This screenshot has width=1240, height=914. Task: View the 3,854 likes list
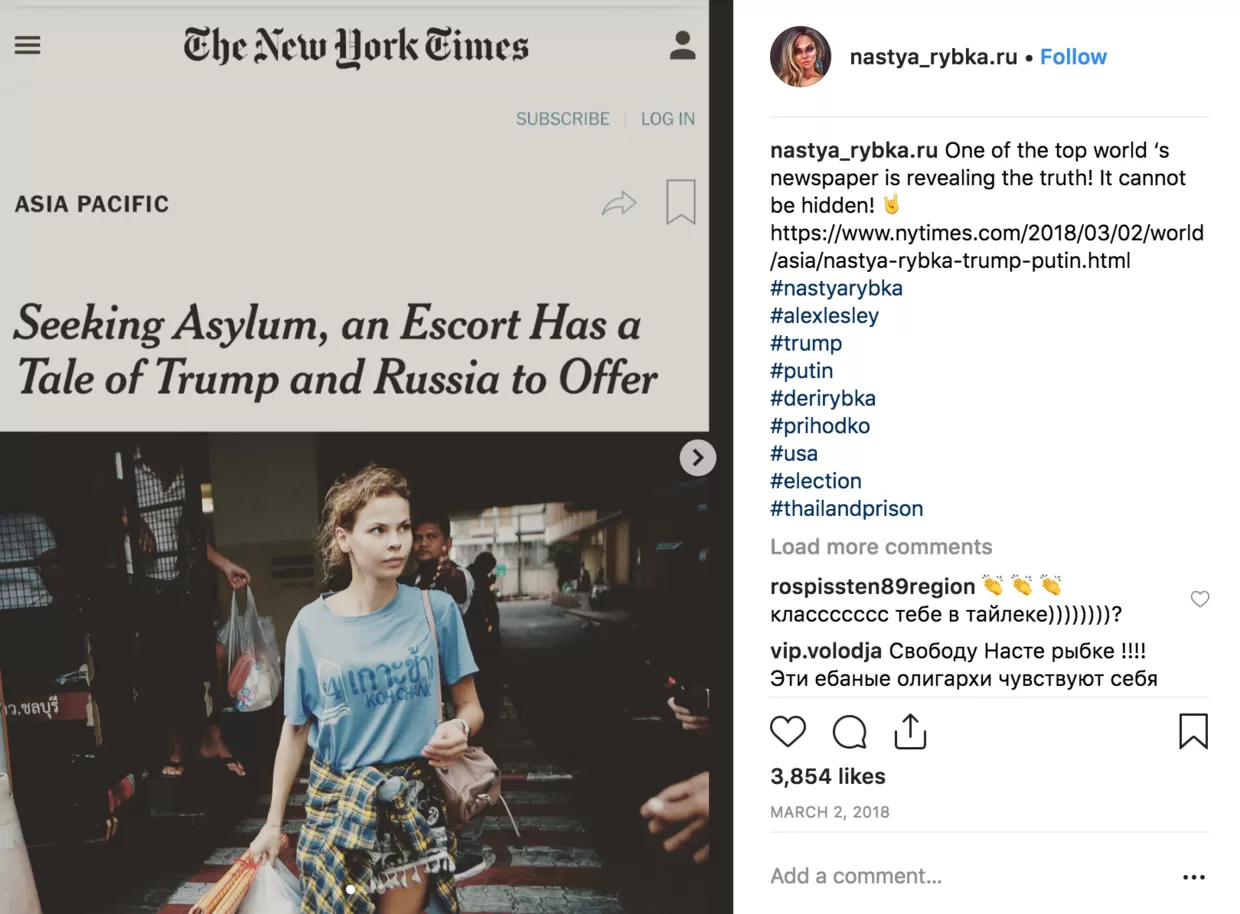click(828, 776)
